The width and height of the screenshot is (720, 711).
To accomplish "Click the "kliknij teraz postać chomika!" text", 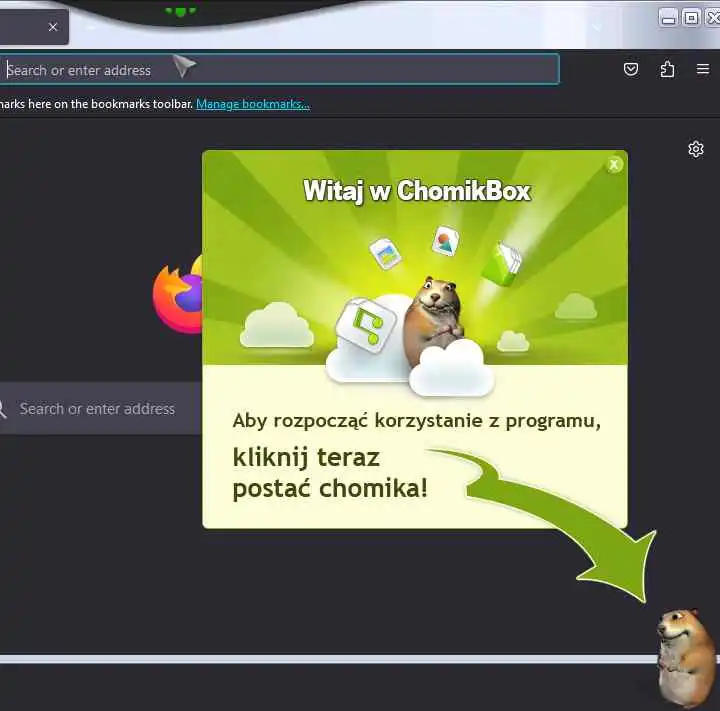I will (x=330, y=473).
